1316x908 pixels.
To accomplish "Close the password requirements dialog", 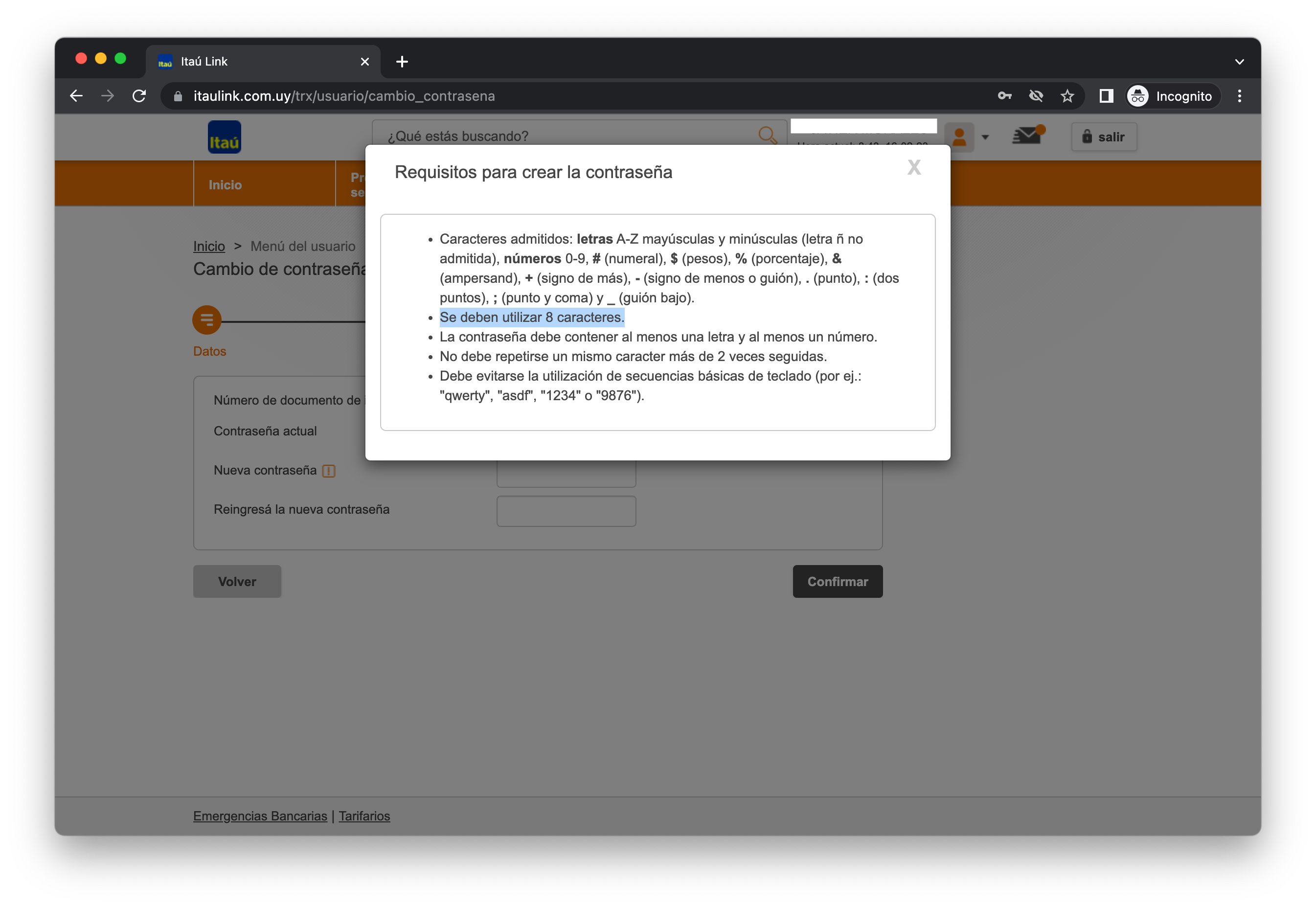I will pyautogui.click(x=914, y=167).
